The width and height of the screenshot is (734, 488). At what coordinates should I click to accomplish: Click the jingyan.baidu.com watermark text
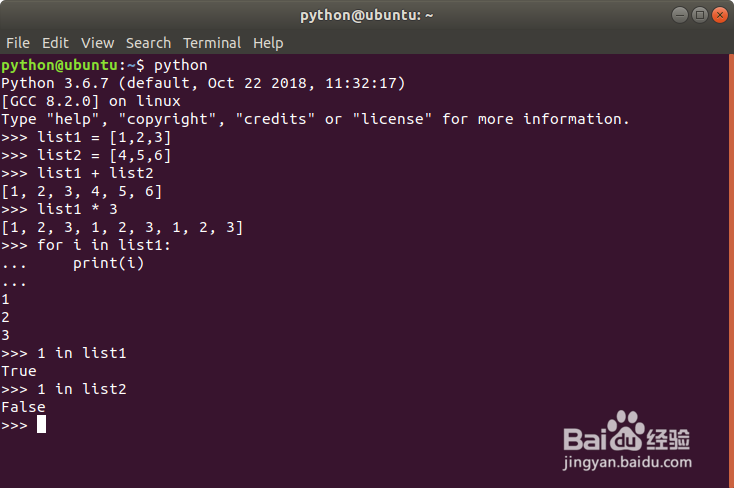(627, 464)
